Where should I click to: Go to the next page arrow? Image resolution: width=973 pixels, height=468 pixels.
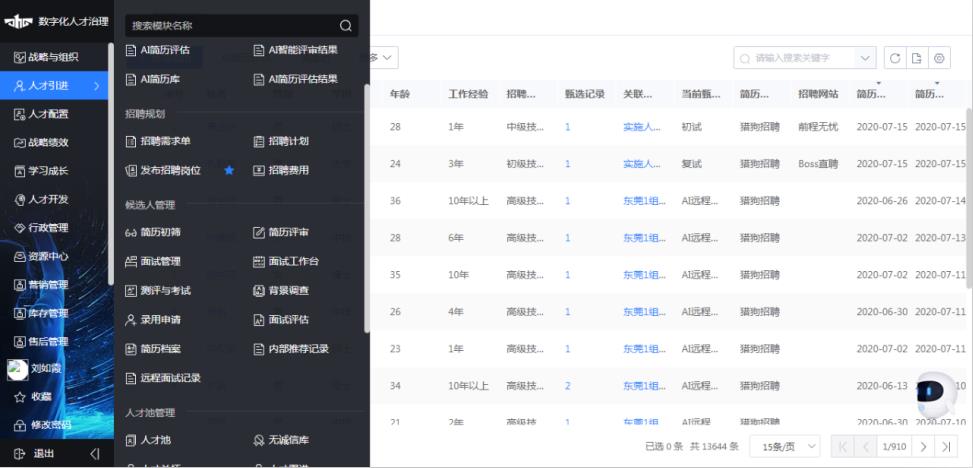click(x=923, y=446)
